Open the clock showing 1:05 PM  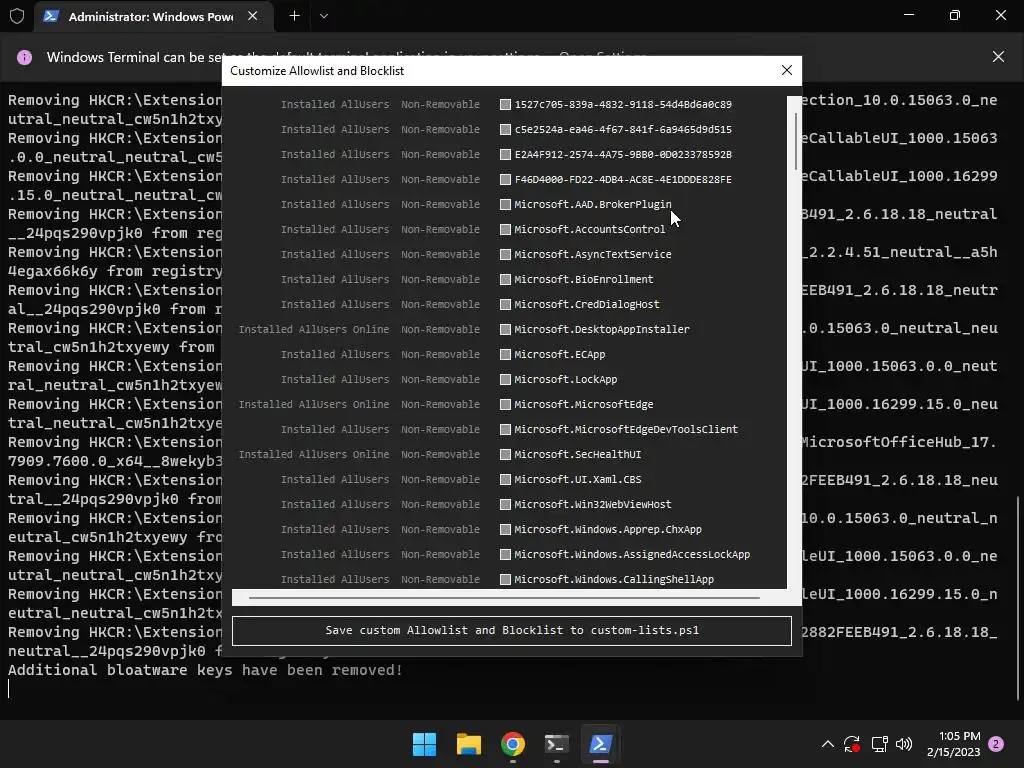[x=953, y=744]
